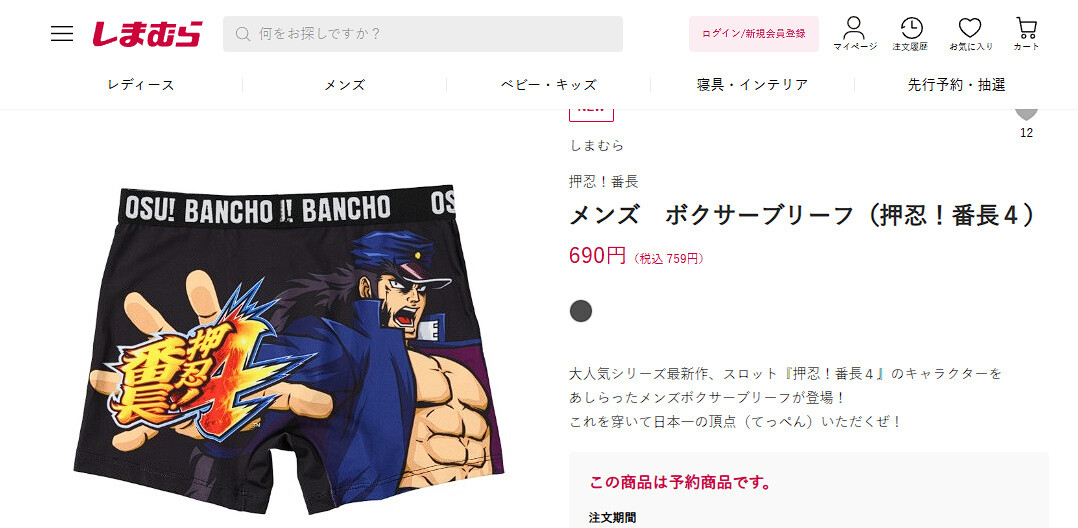This screenshot has height=528, width=1078.
Task: Click the しまむら logo
Action: click(x=148, y=34)
